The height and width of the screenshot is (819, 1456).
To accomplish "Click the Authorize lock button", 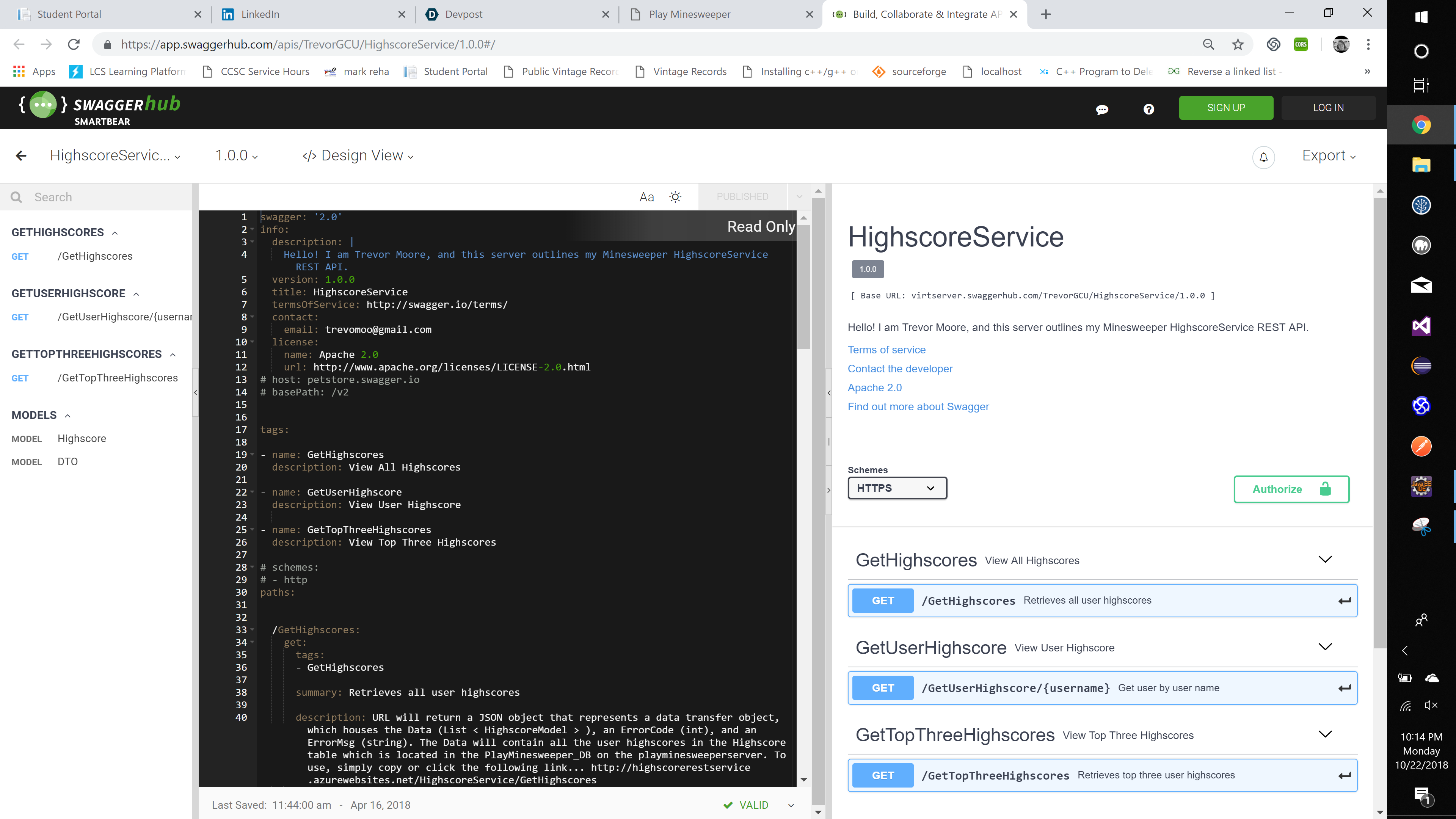I will click(1291, 489).
